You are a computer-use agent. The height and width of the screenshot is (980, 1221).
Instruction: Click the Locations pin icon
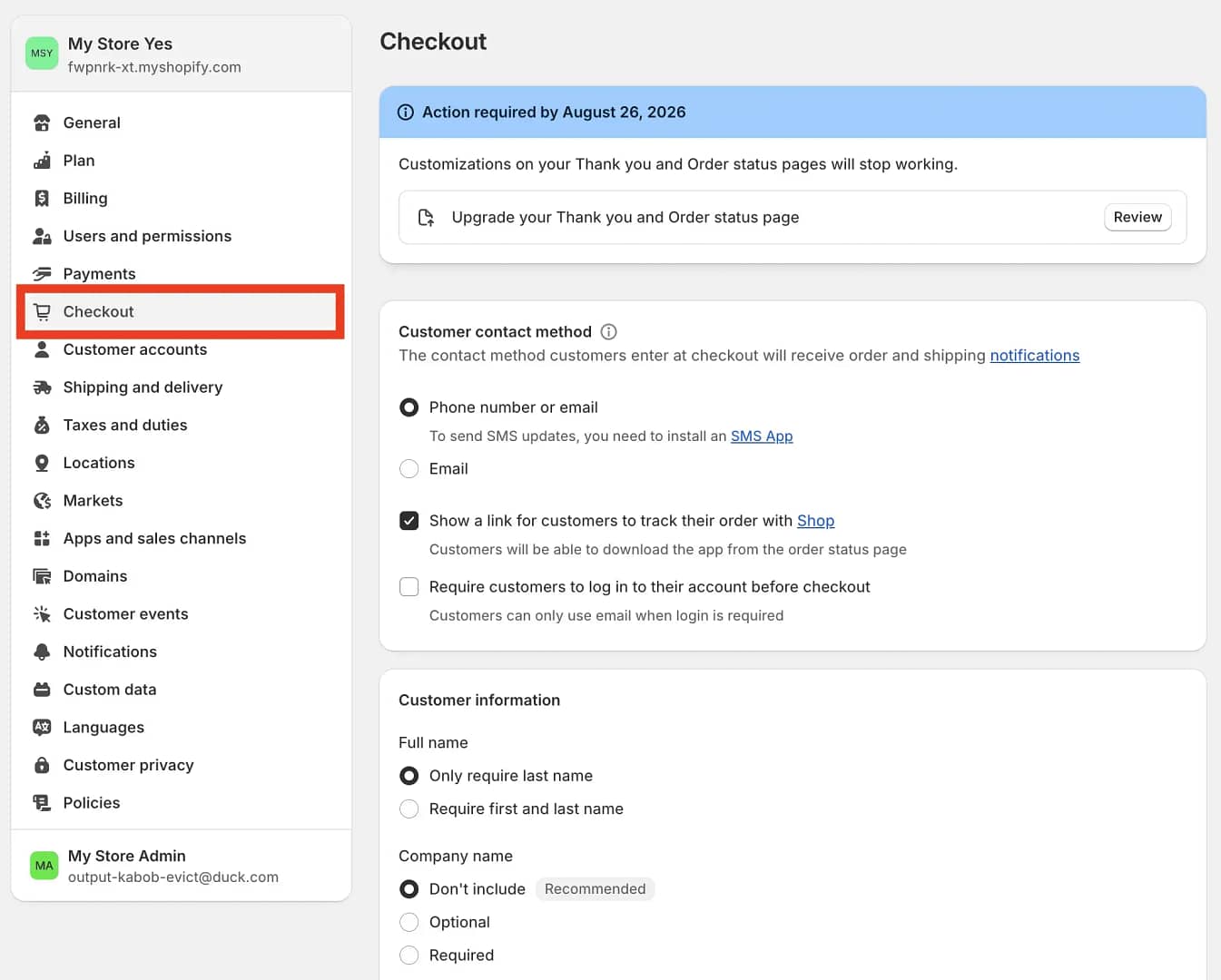(x=42, y=463)
